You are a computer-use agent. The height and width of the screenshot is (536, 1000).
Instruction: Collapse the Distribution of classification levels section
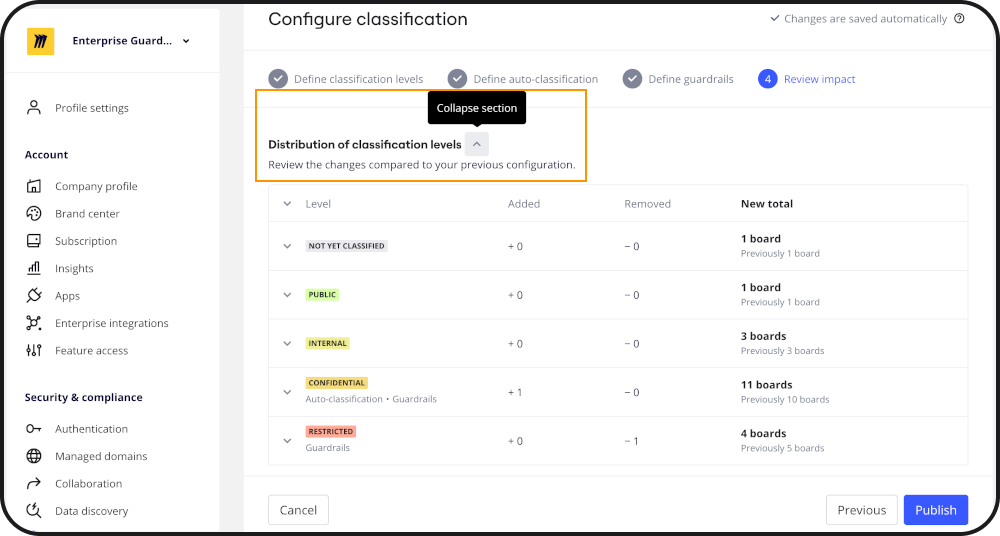[477, 144]
